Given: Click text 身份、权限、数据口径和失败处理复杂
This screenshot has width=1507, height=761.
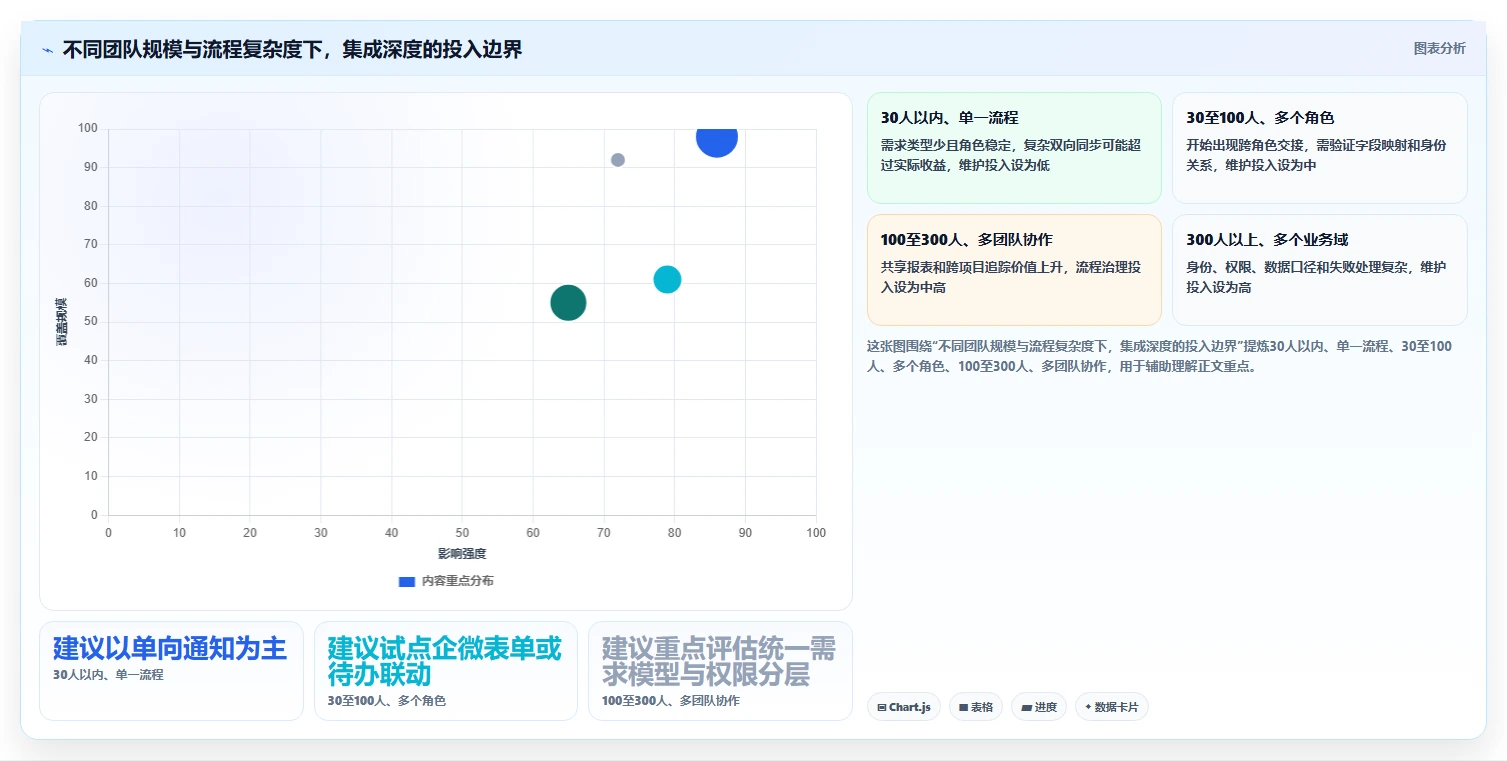Looking at the screenshot, I should [x=1297, y=267].
